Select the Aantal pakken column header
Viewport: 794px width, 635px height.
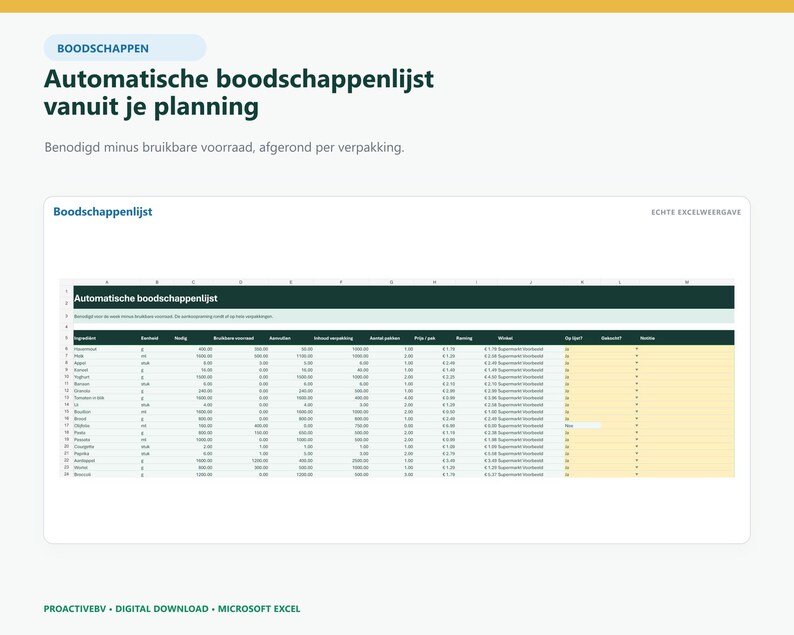[391, 338]
